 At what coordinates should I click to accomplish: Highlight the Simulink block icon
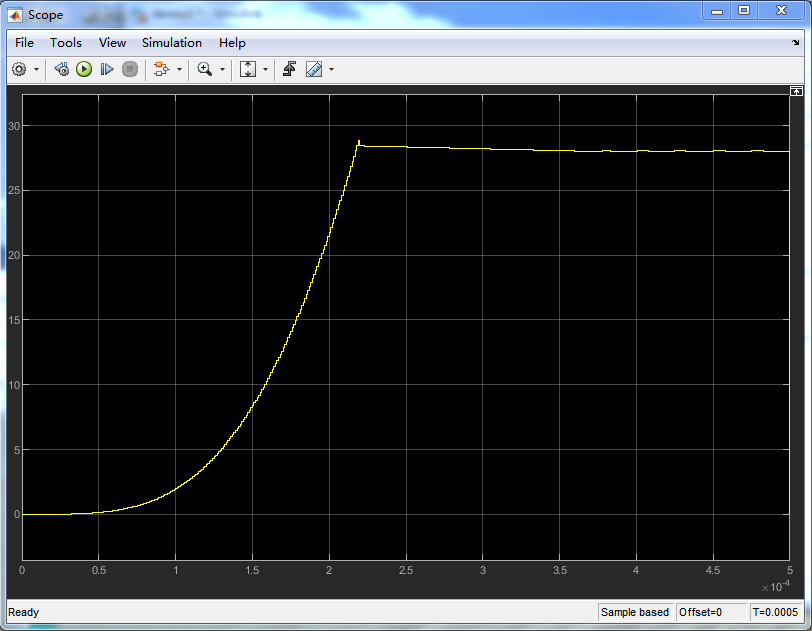161,69
